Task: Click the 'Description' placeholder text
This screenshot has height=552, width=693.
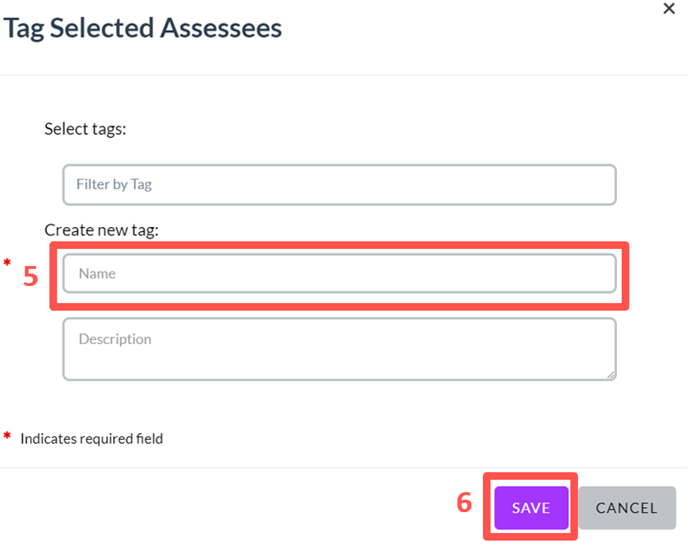Action: point(115,339)
